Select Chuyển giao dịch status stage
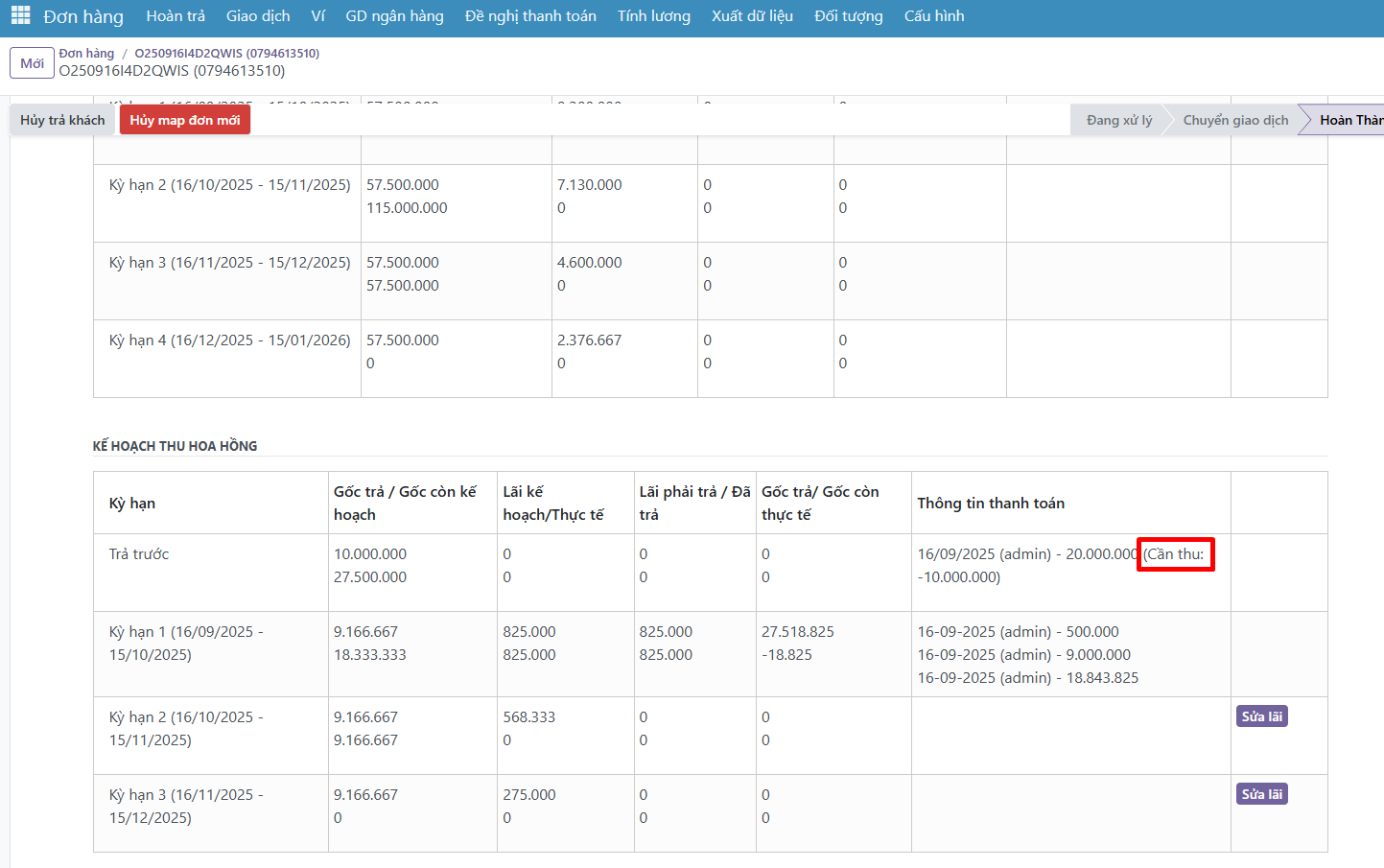Image resolution: width=1384 pixels, height=868 pixels. pos(1235,120)
